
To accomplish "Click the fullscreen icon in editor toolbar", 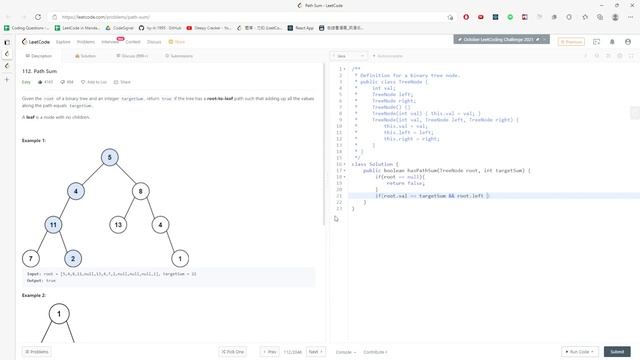I will coord(631,56).
